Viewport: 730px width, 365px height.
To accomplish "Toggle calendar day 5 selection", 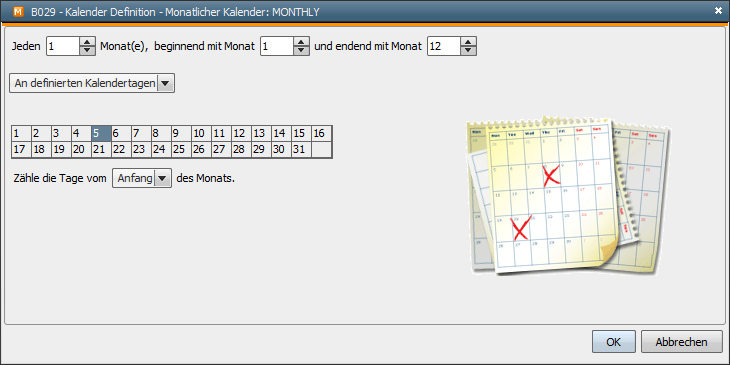I will point(101,134).
